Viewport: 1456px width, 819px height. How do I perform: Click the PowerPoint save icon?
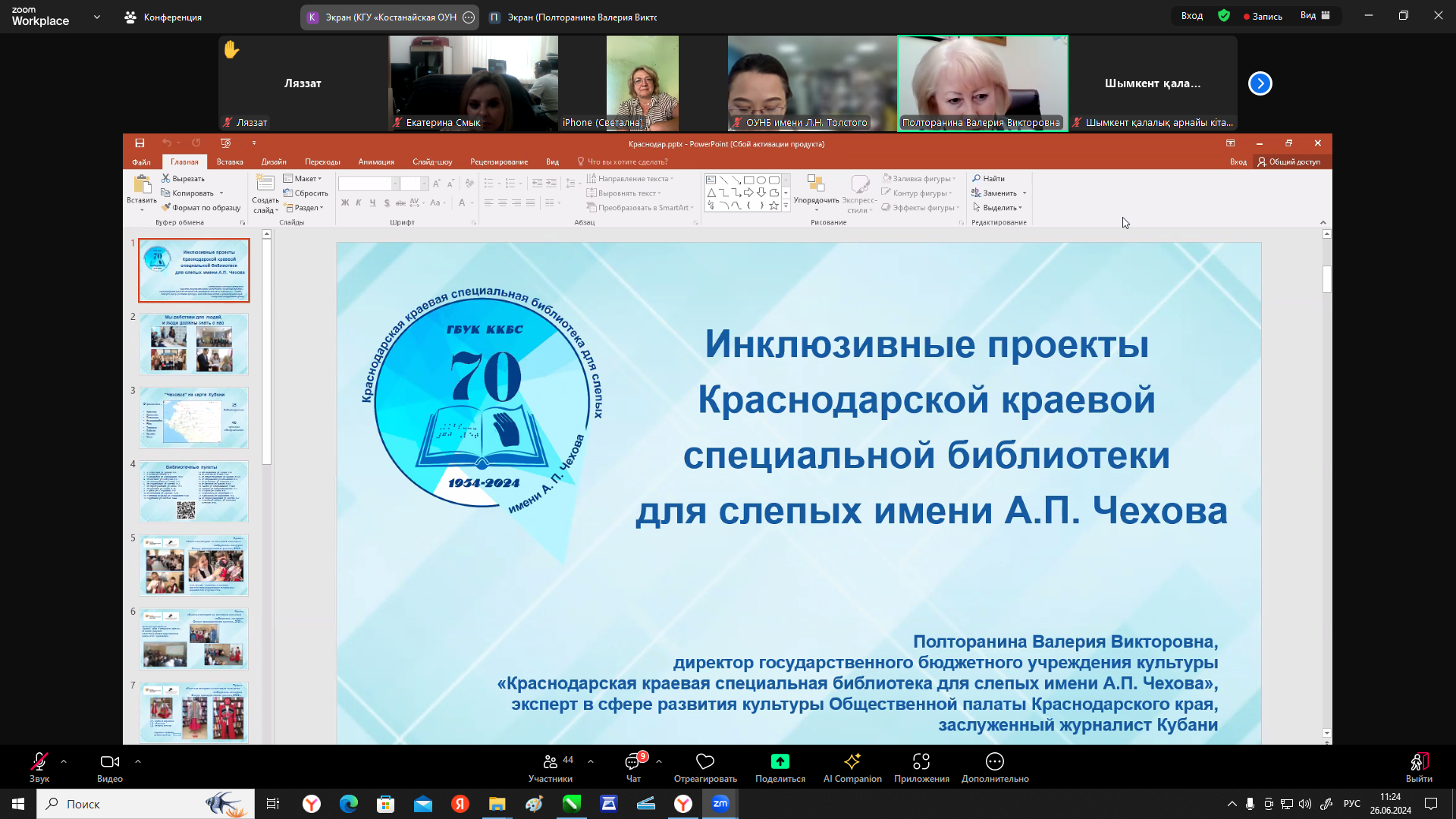pyautogui.click(x=140, y=143)
